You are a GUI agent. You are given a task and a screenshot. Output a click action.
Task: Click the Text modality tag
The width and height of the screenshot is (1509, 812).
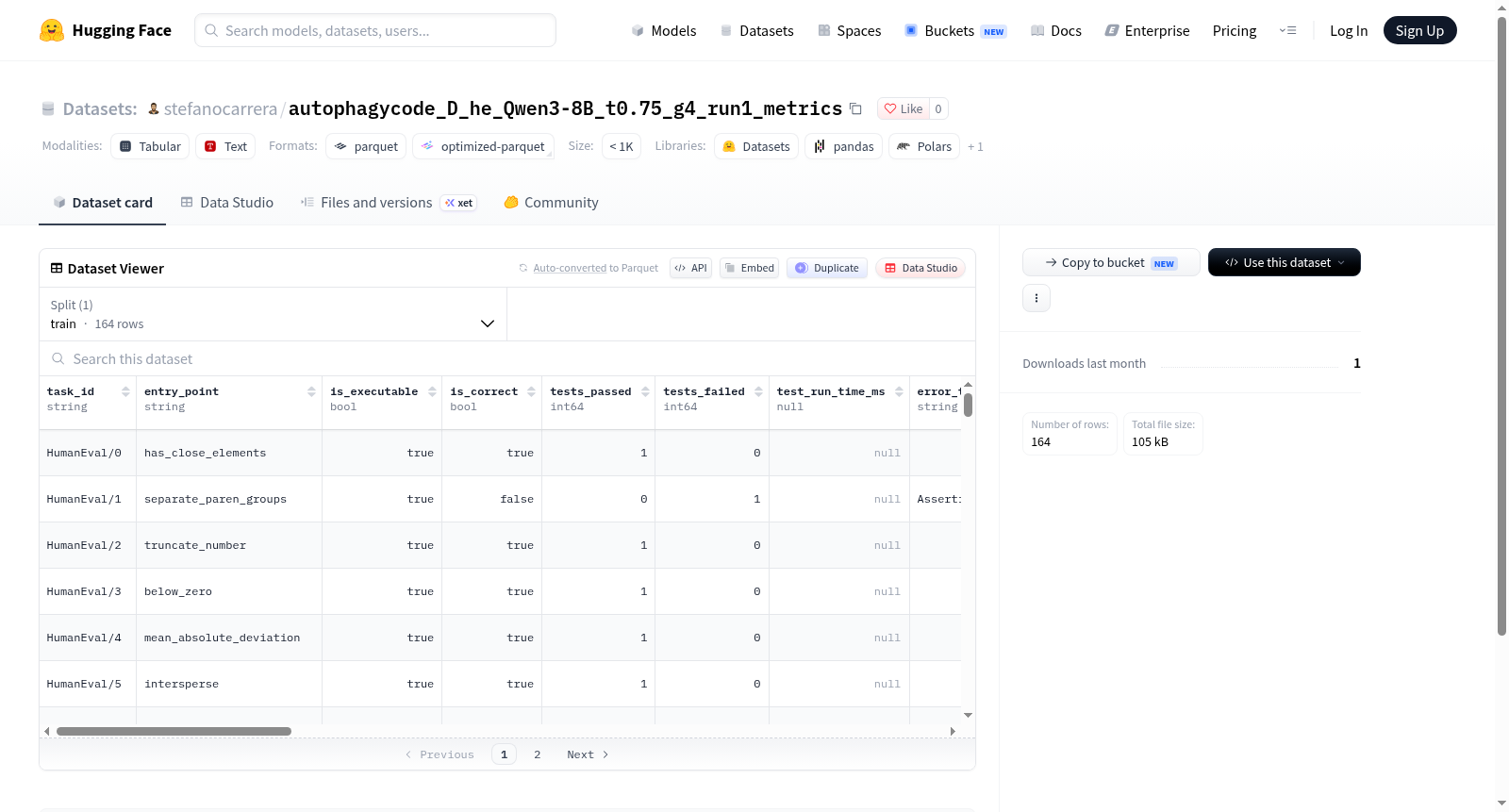[225, 146]
